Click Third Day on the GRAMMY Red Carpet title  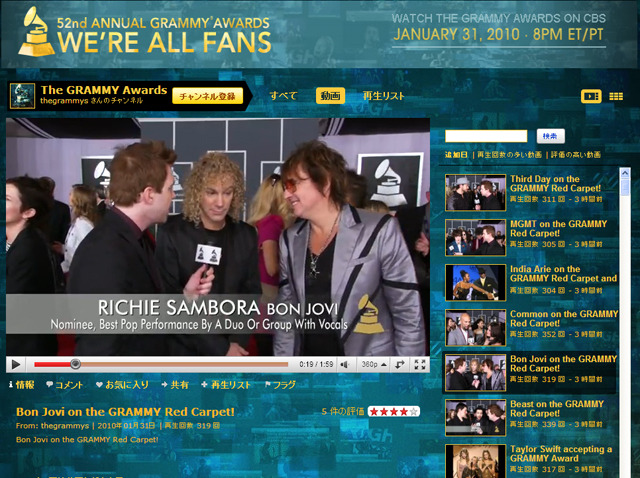pyautogui.click(x=555, y=183)
